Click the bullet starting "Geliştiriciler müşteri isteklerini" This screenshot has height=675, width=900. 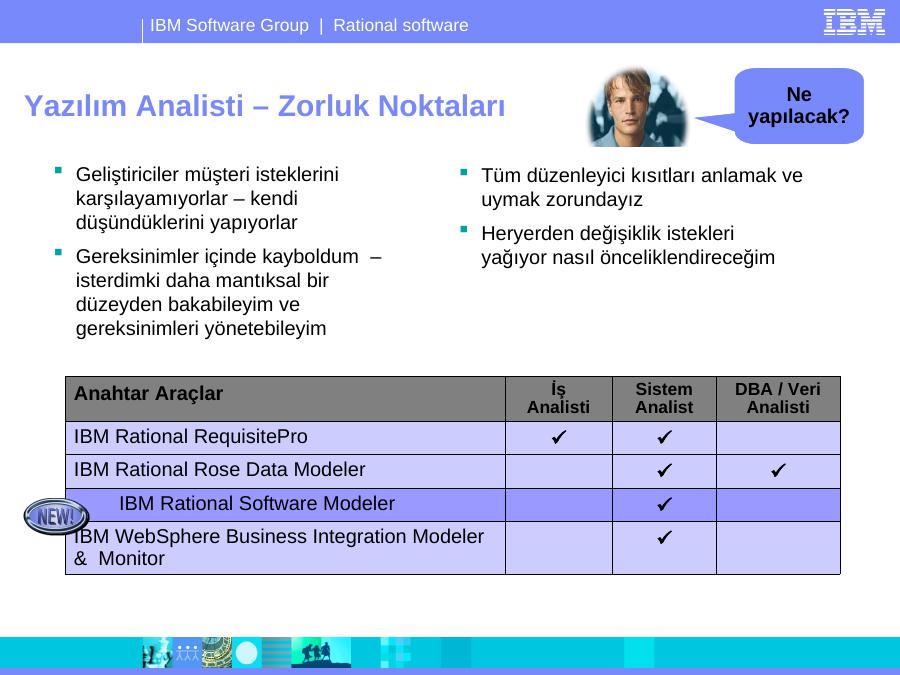pos(207,198)
